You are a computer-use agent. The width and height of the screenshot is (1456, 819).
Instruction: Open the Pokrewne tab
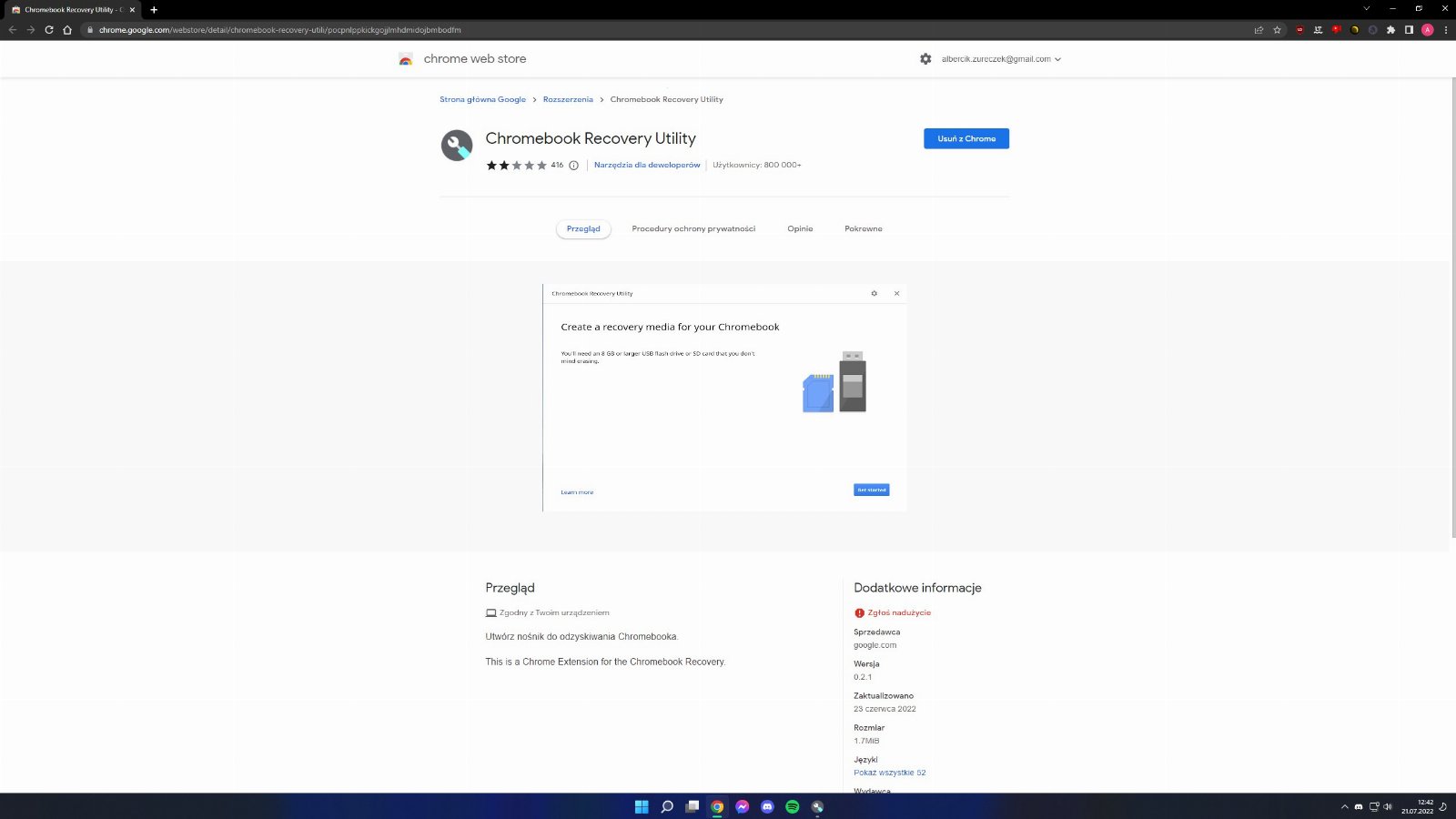pyautogui.click(x=864, y=229)
